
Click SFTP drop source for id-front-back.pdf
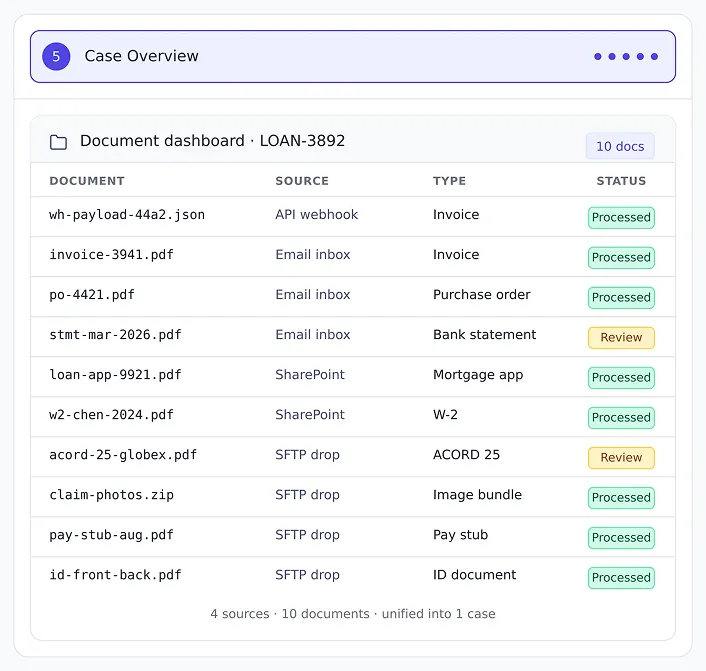(307, 575)
